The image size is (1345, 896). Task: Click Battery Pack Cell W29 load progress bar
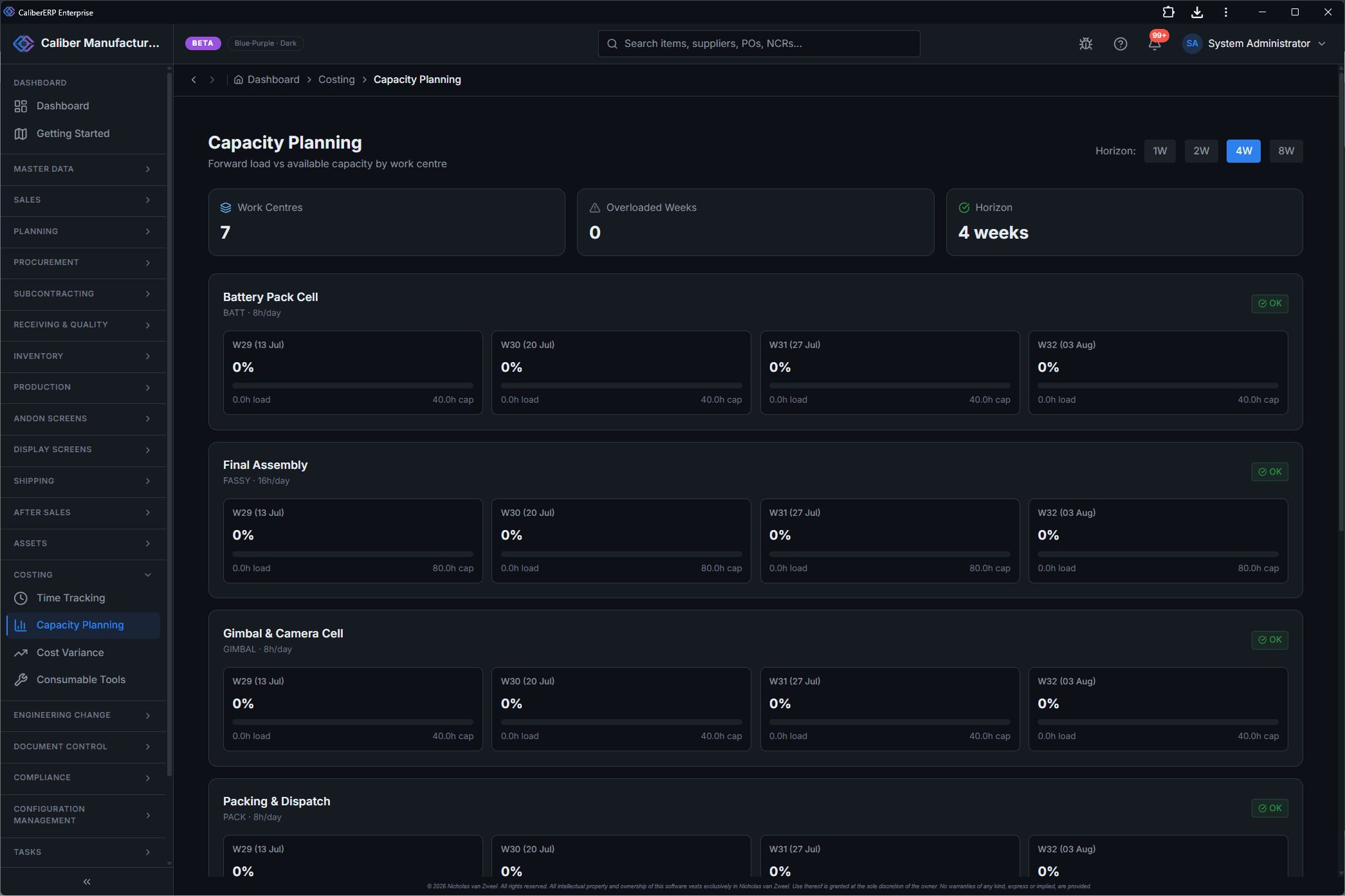(352, 386)
